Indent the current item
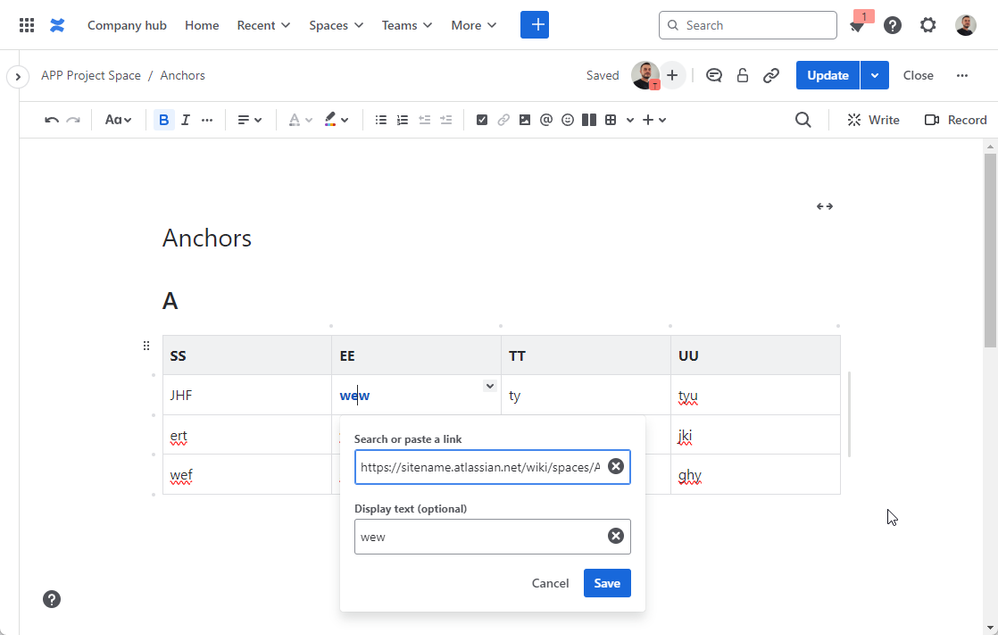This screenshot has width=998, height=635. click(446, 120)
